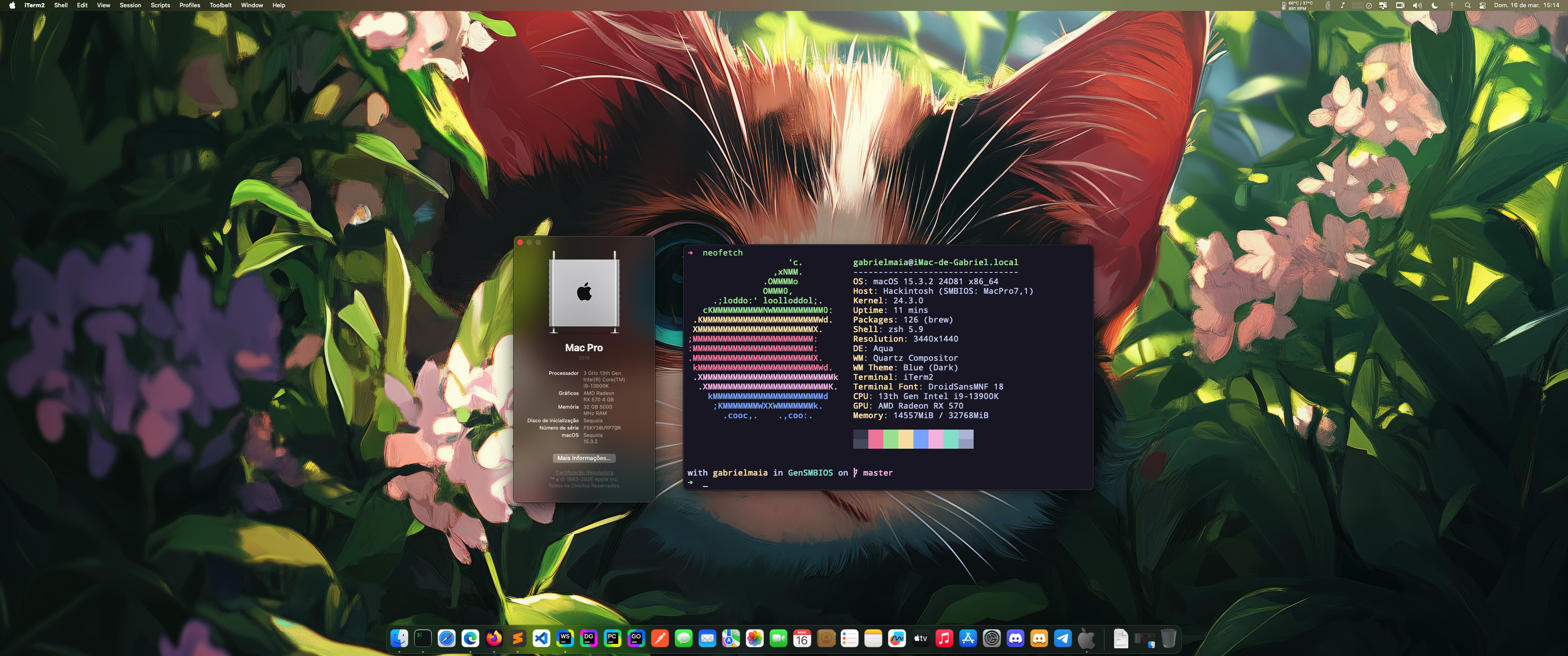Toggle Focus mode moon icon
This screenshot has width=1568, height=656.
coord(1435,5)
